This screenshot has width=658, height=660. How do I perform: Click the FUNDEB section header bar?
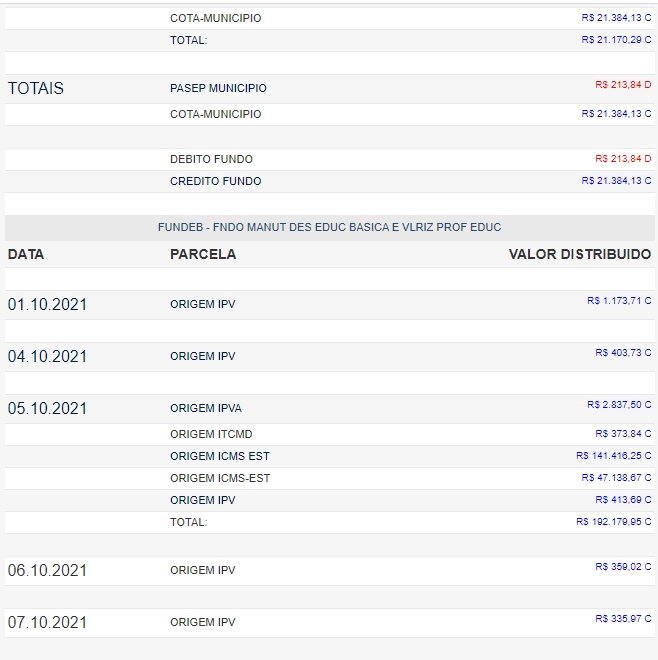tap(329, 227)
